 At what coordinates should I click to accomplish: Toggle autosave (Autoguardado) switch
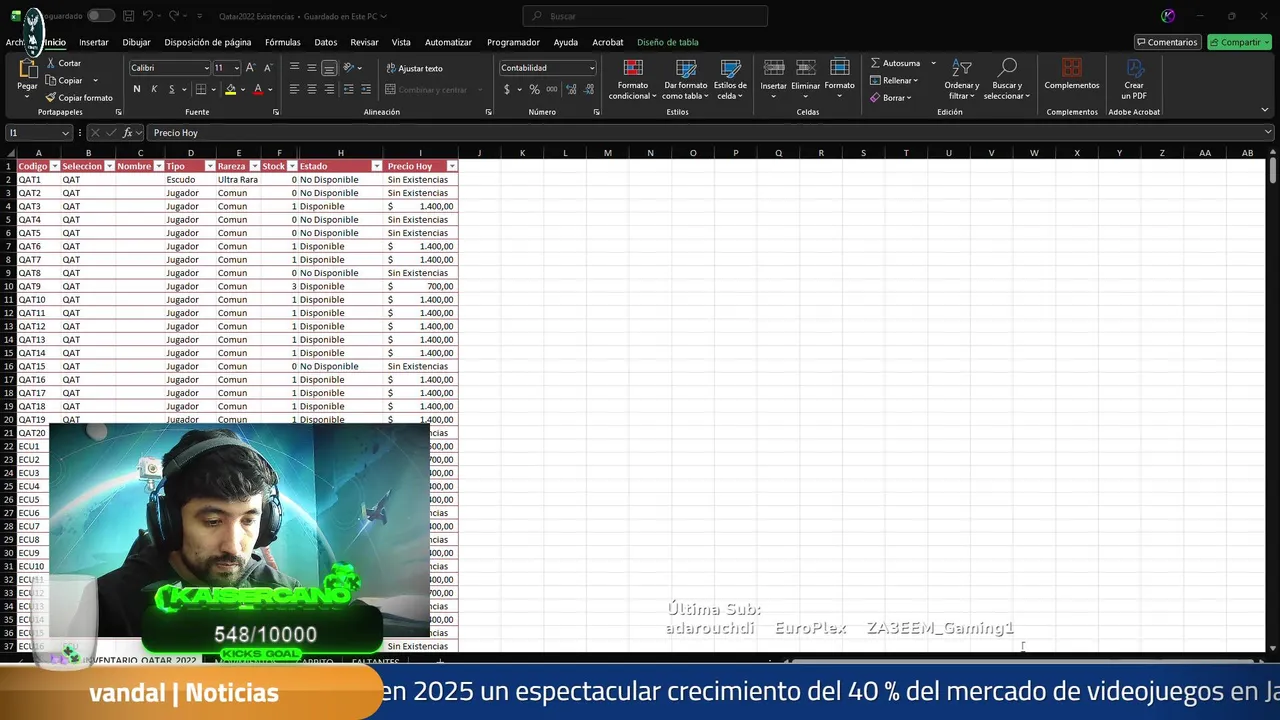(x=100, y=16)
